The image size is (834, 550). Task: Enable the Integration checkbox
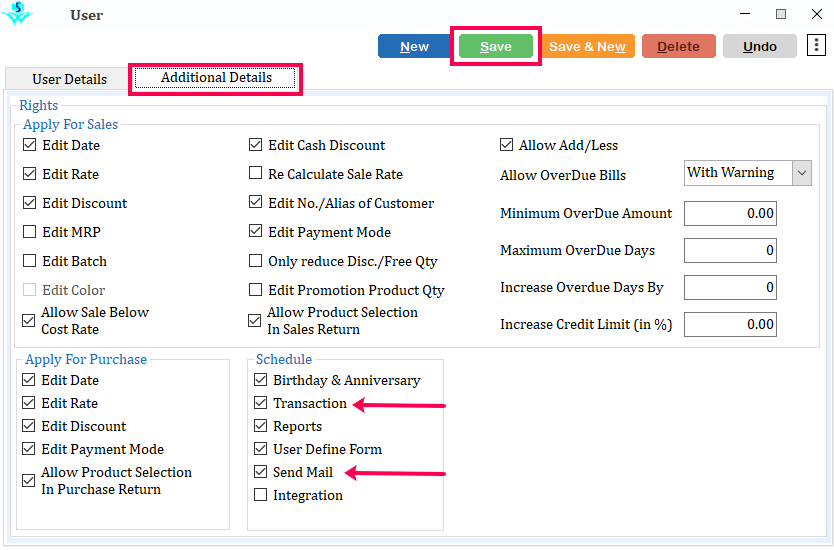(261, 495)
